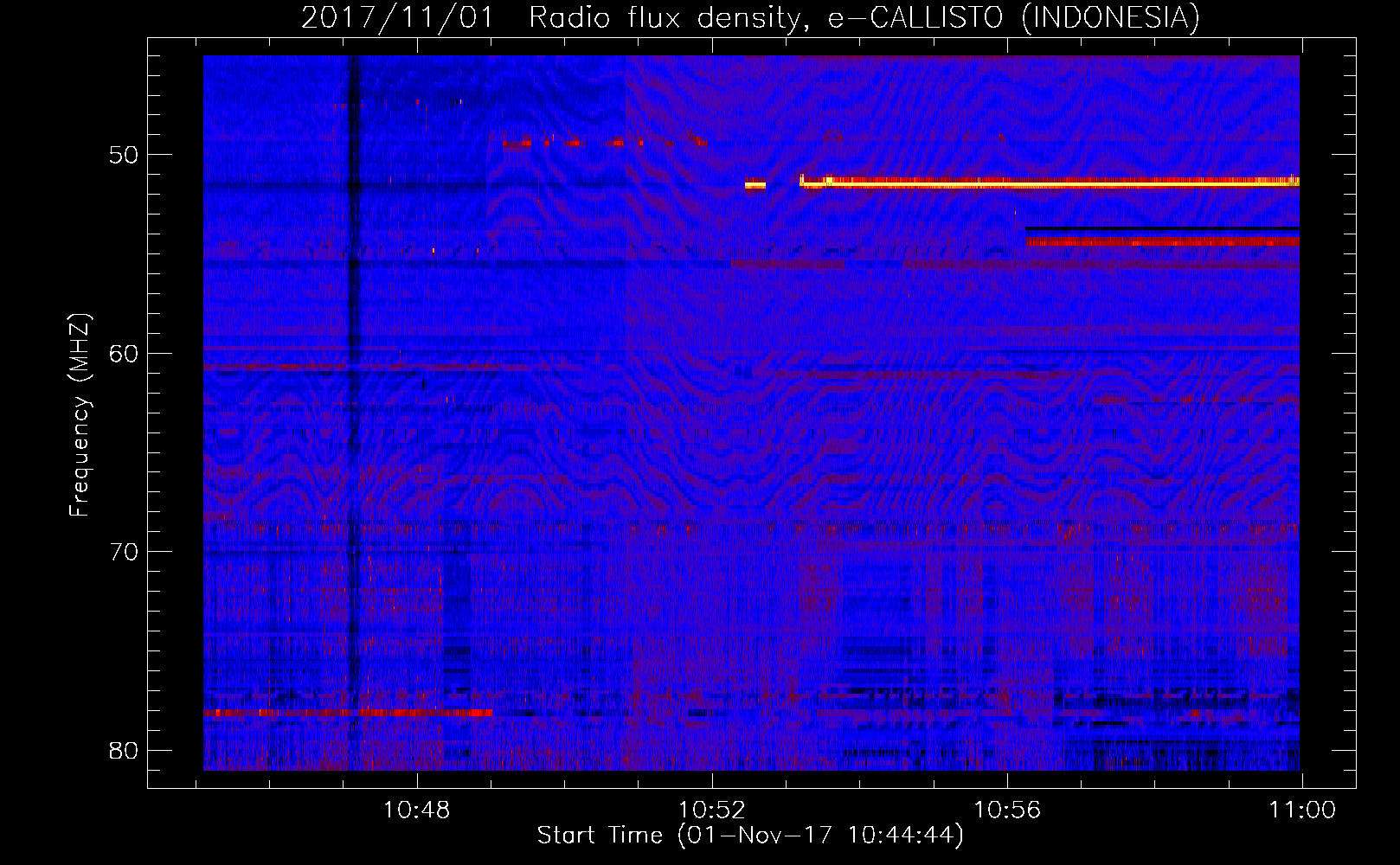Click the dark vertical stripe before 10:48
The height and width of the screenshot is (865, 1400).
[x=352, y=413]
